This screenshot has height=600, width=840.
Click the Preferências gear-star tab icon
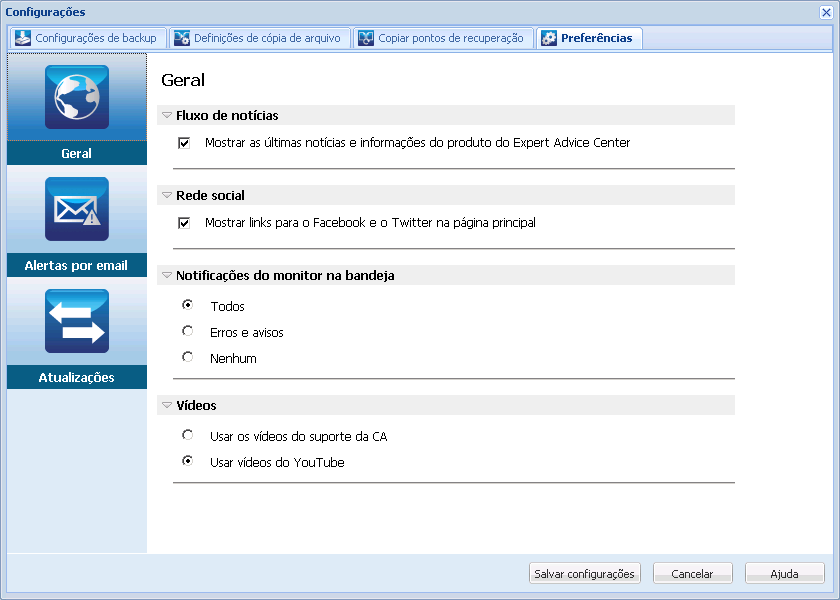[x=548, y=38]
